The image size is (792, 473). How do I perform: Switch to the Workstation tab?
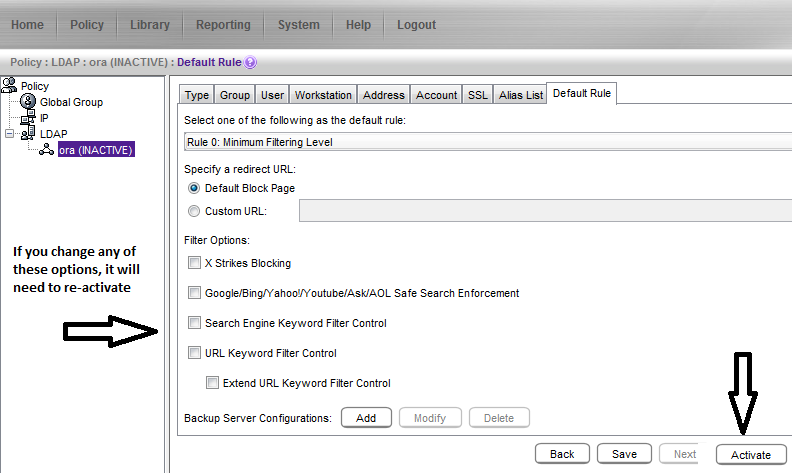point(323,95)
